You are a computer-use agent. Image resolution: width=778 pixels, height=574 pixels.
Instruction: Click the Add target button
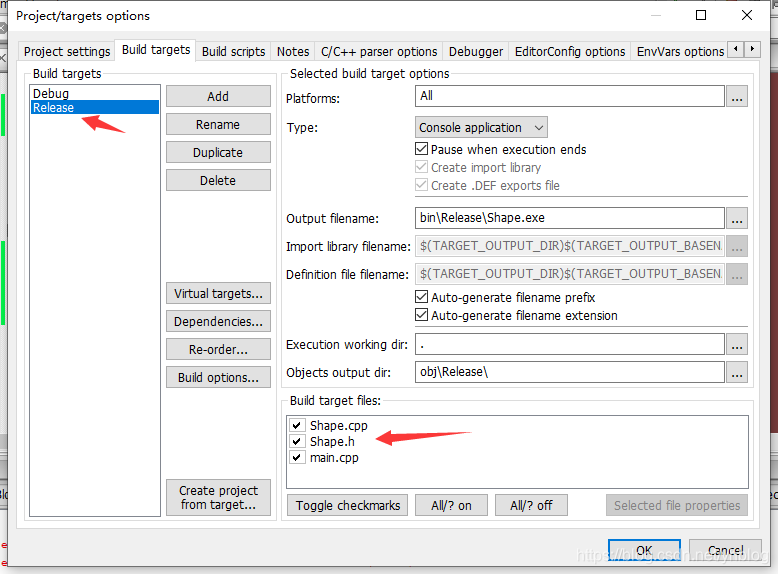218,96
